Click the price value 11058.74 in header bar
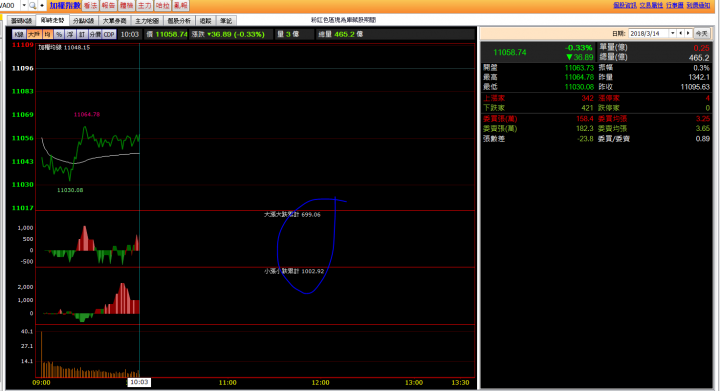This screenshot has height=391, width=720. pyautogui.click(x=171, y=34)
